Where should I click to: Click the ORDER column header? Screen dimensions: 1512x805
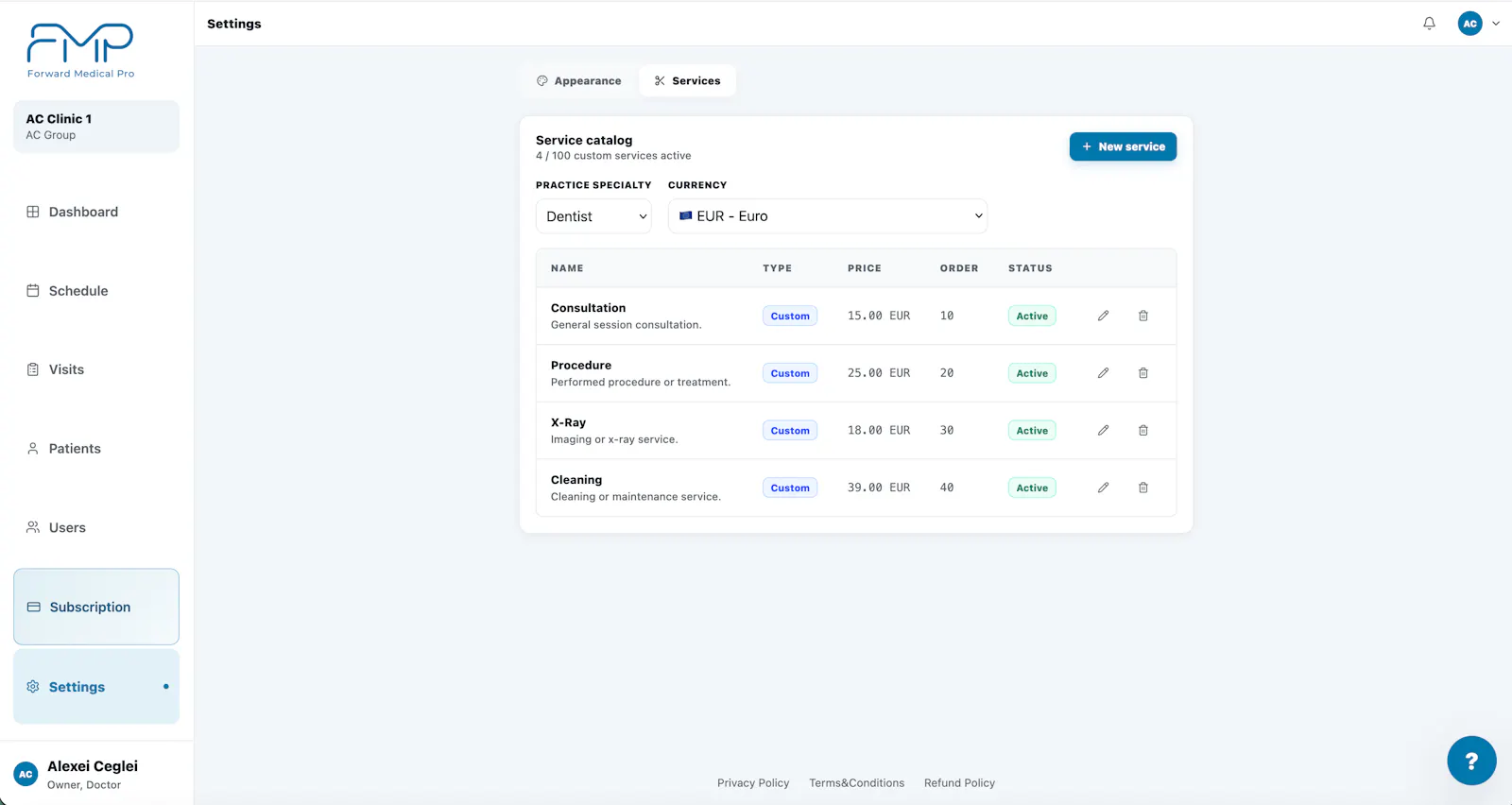[x=959, y=268]
